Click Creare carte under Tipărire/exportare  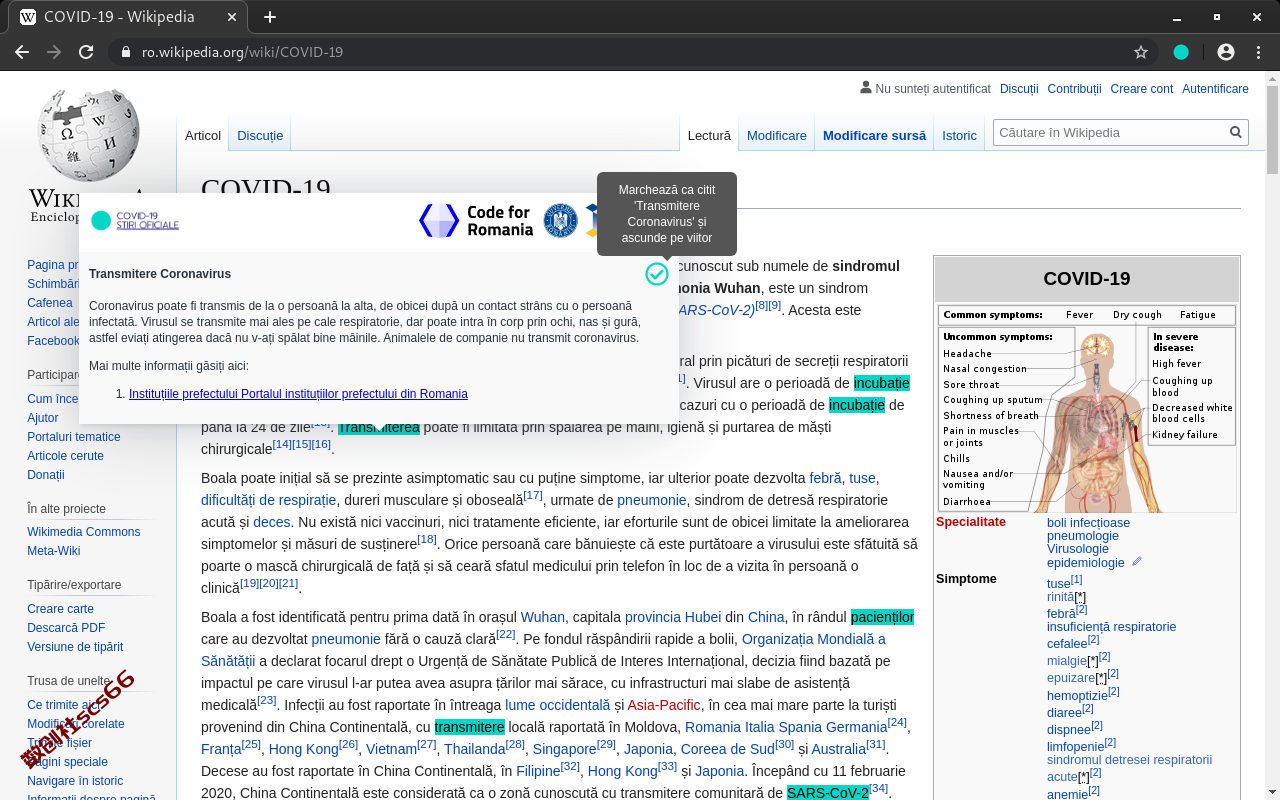60,609
